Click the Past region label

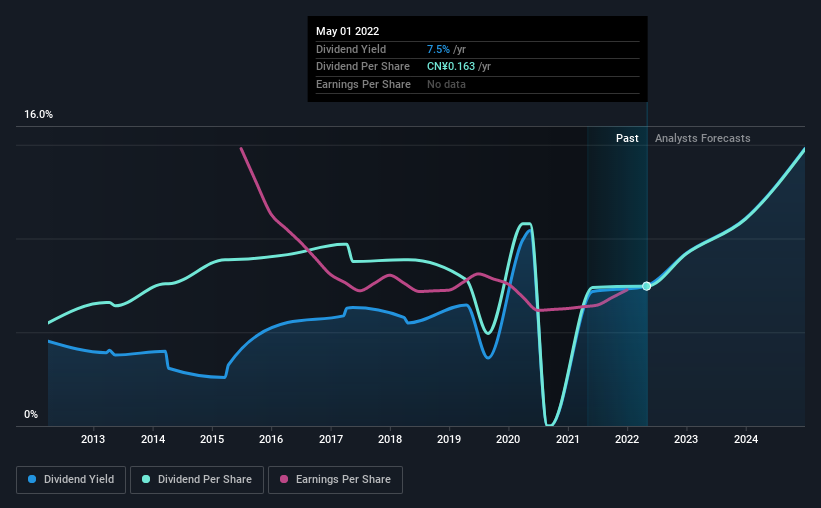tap(627, 138)
